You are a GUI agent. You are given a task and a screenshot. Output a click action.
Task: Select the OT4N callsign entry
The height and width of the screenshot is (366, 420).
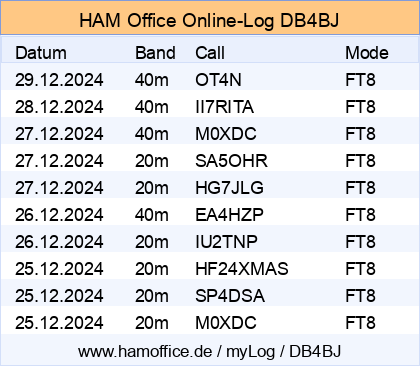[218, 80]
